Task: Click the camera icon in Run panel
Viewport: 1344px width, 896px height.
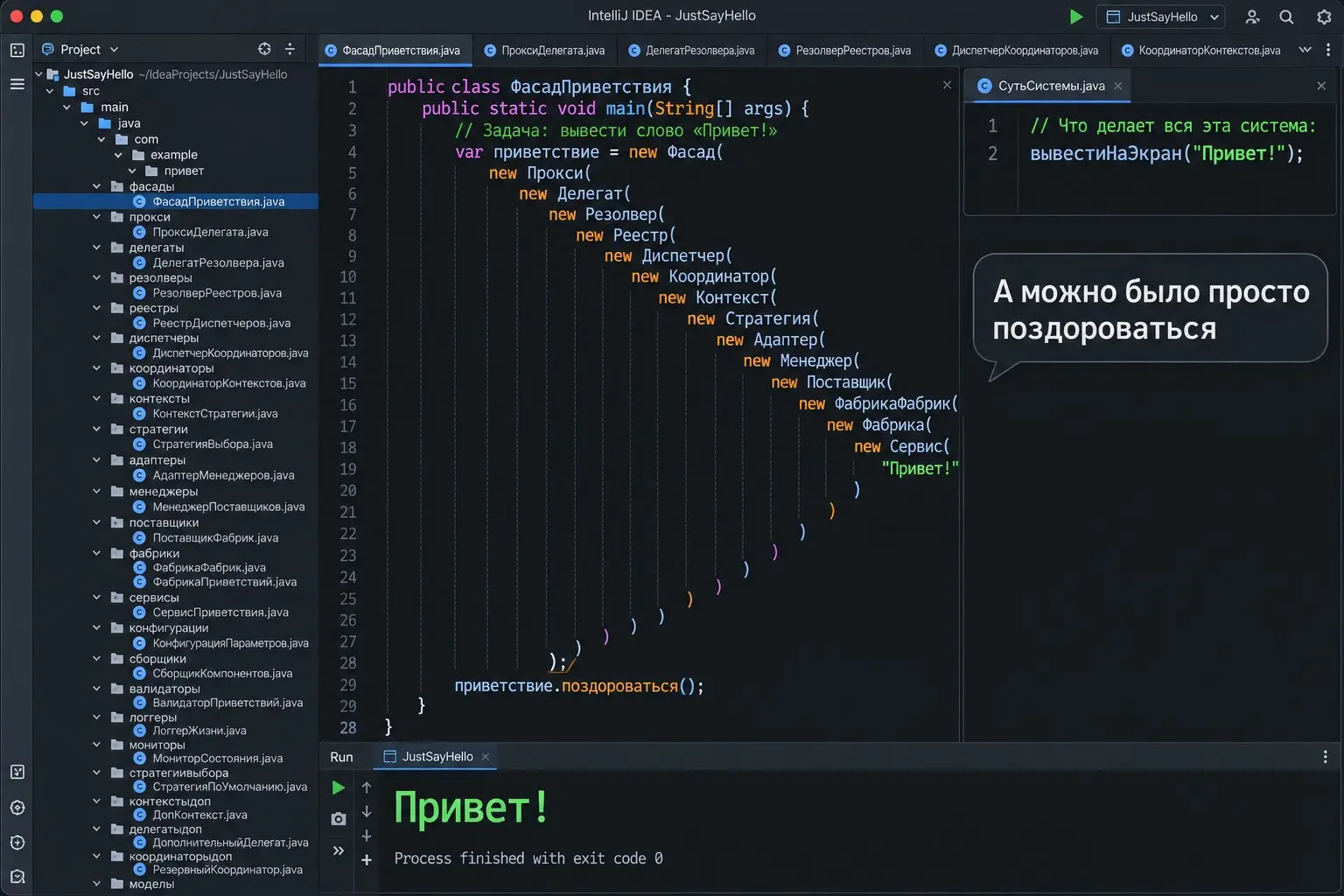Action: click(x=338, y=819)
